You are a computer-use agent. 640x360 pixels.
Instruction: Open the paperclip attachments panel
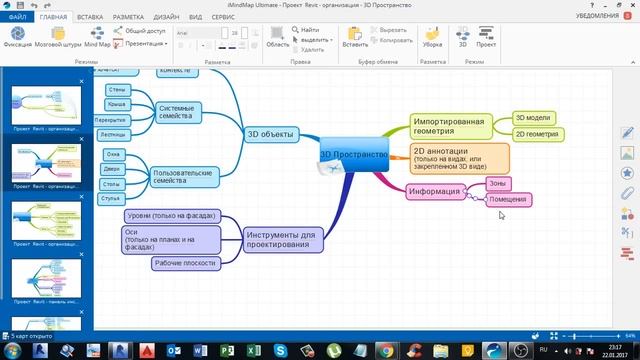(627, 193)
